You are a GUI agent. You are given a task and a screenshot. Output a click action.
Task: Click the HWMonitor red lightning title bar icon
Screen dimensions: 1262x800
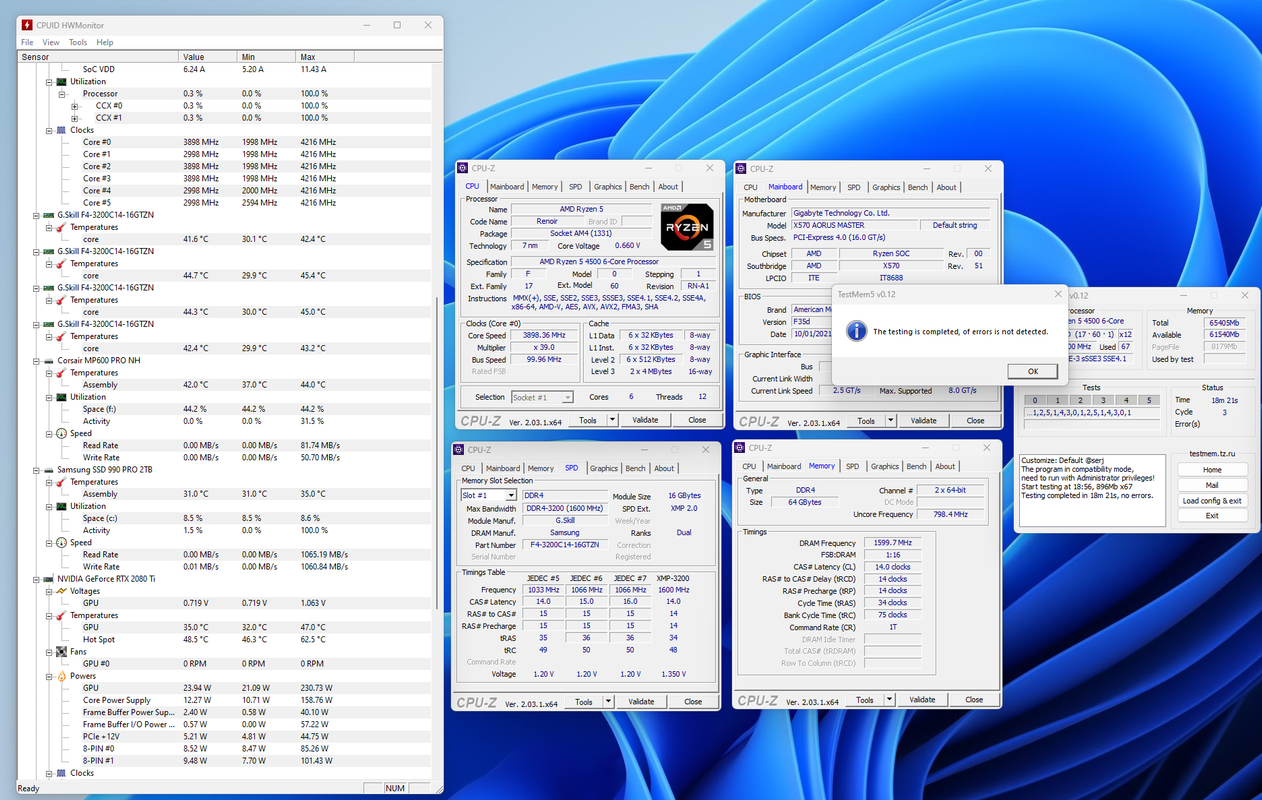point(27,25)
